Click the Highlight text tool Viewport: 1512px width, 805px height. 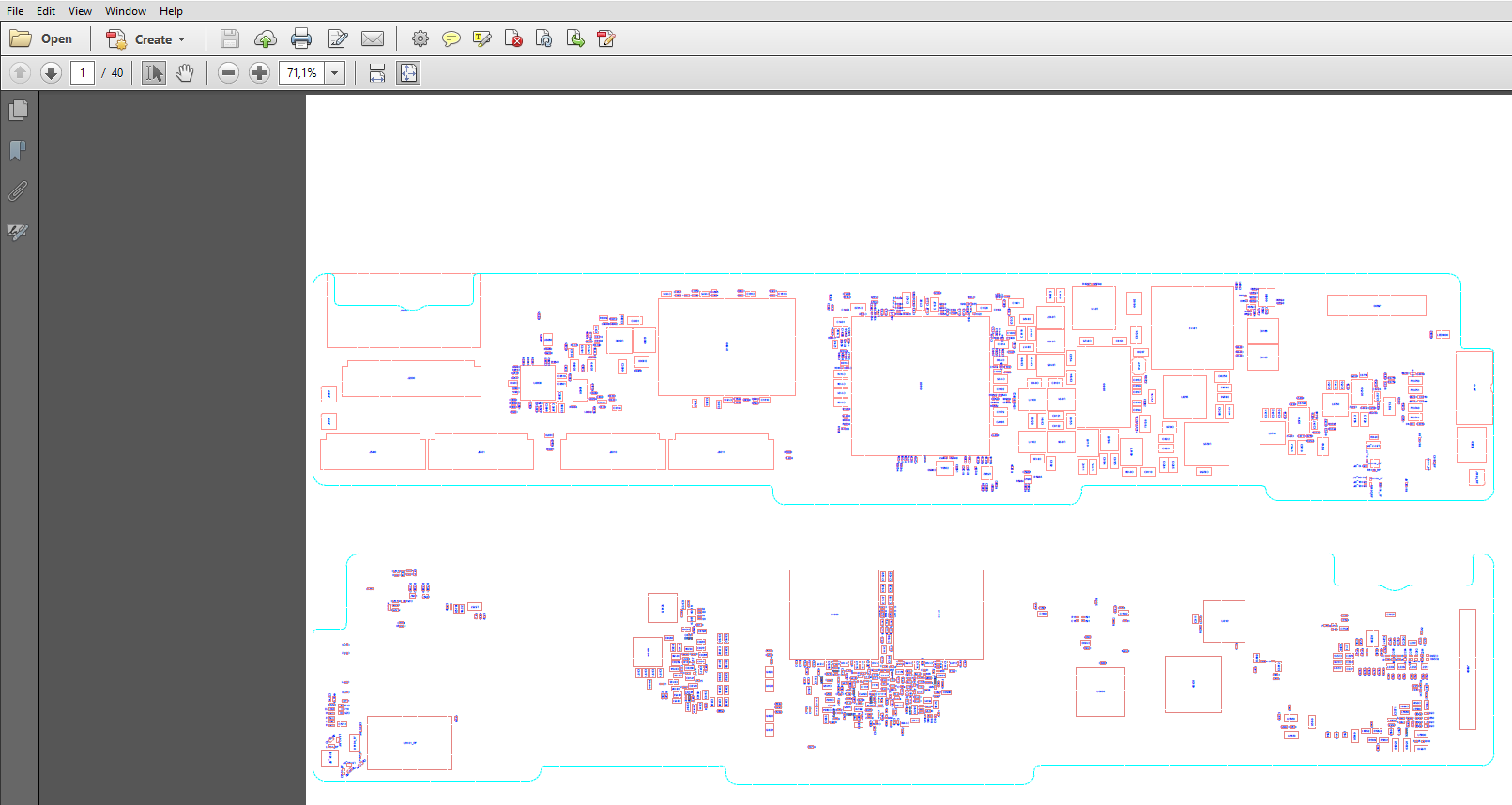click(482, 38)
